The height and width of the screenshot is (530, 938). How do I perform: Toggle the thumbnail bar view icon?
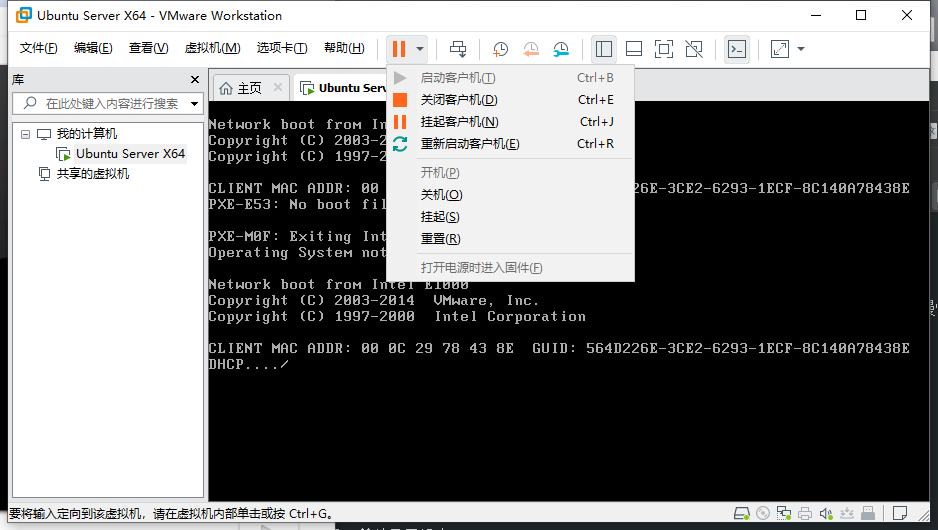(634, 49)
